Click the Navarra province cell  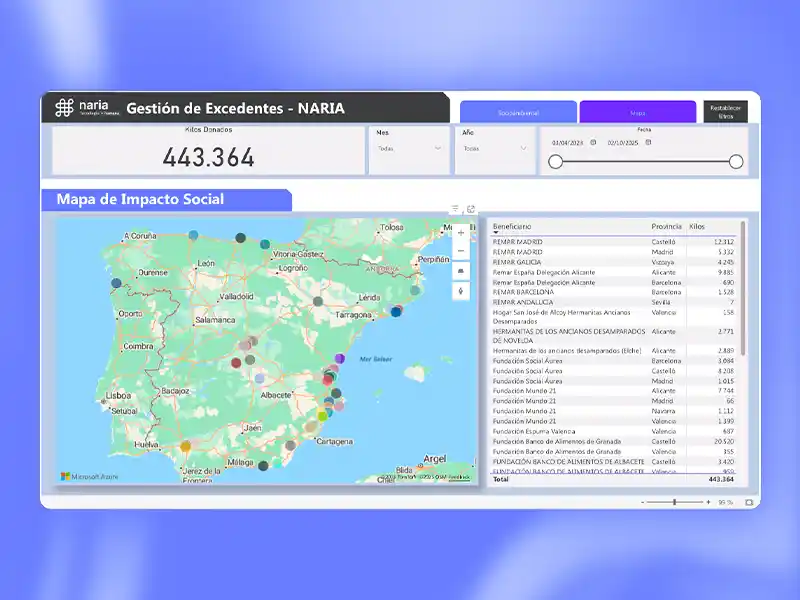(663, 411)
